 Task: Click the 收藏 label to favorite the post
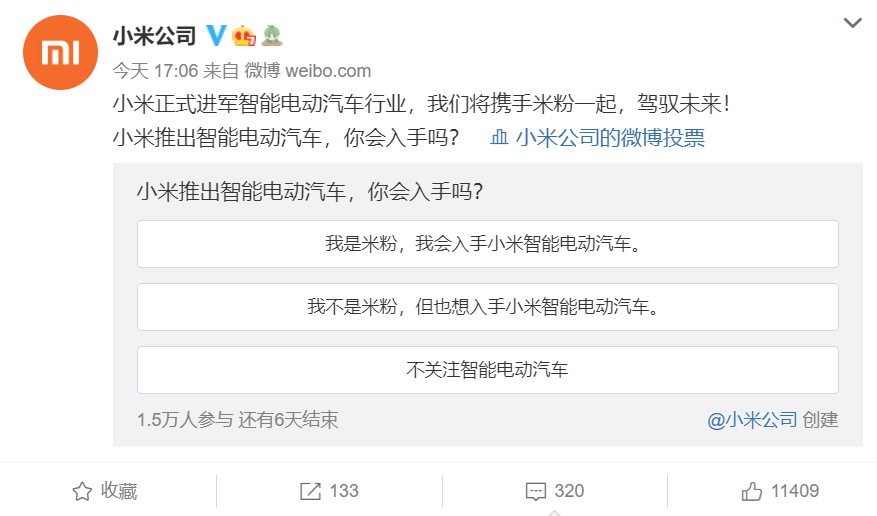119,491
